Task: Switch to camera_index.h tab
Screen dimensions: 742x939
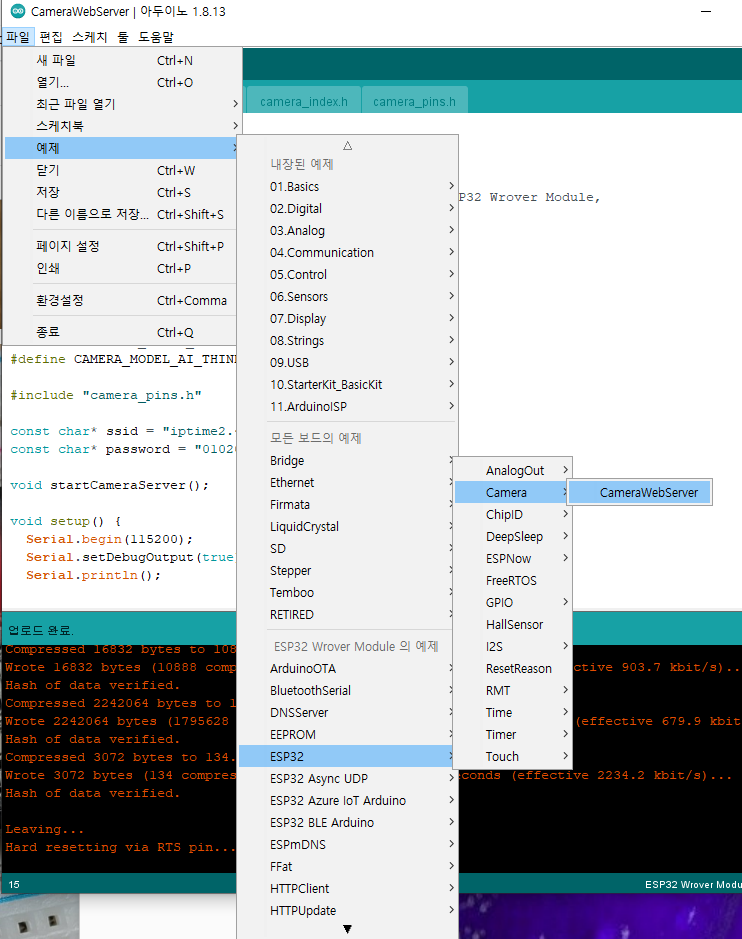Action: tap(304, 101)
